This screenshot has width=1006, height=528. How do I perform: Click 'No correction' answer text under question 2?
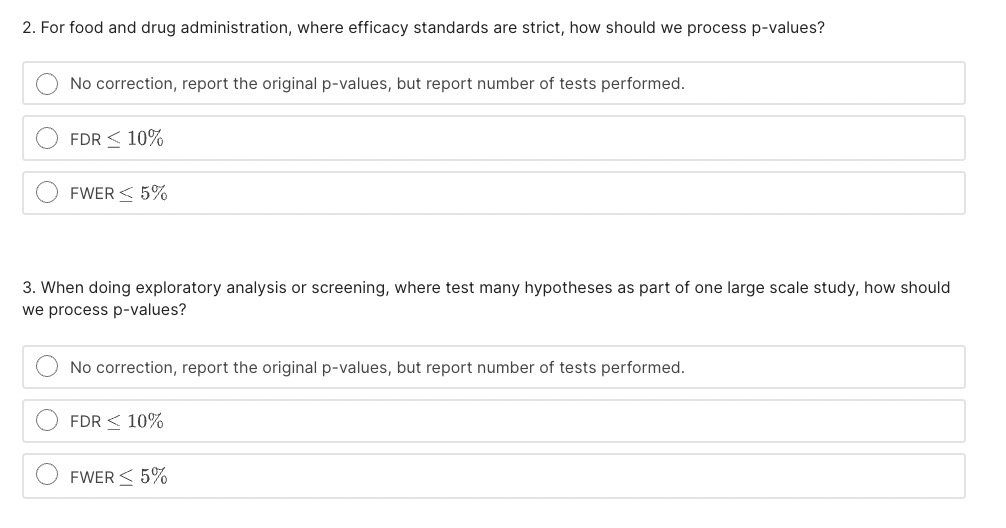point(377,83)
